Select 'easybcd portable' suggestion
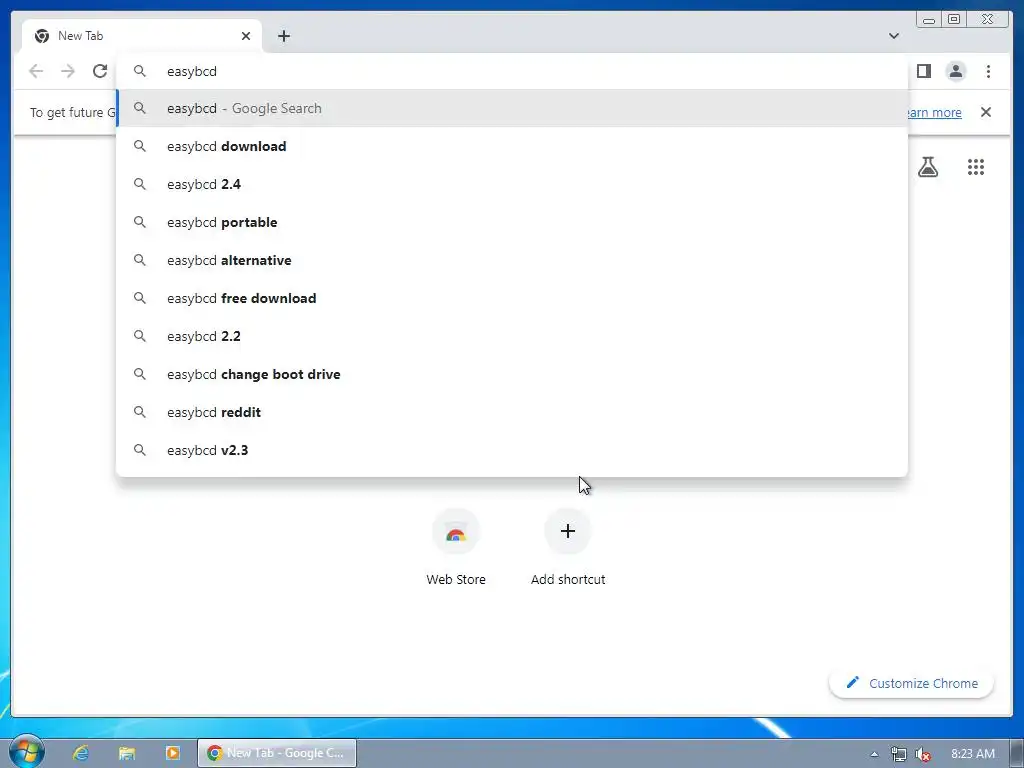Image resolution: width=1024 pixels, height=768 pixels. (x=512, y=222)
